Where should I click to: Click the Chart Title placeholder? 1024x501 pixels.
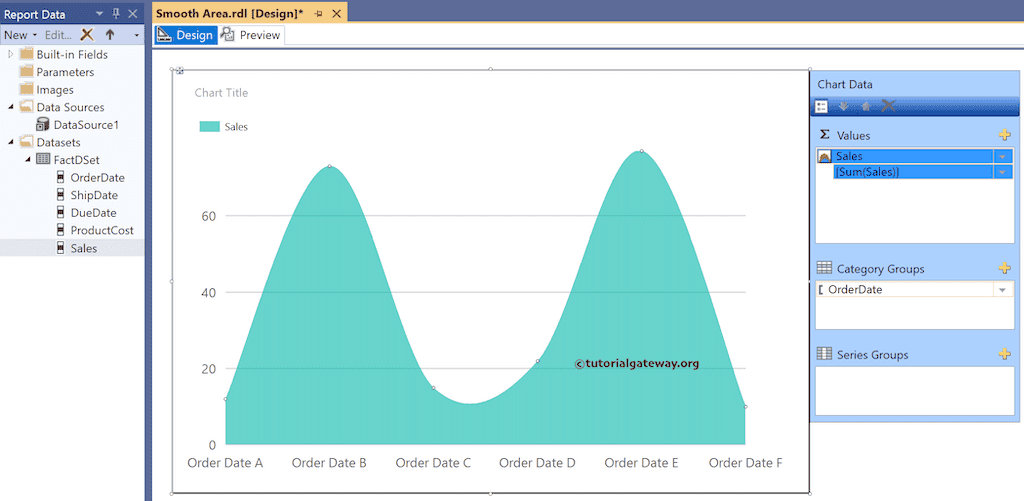click(221, 93)
